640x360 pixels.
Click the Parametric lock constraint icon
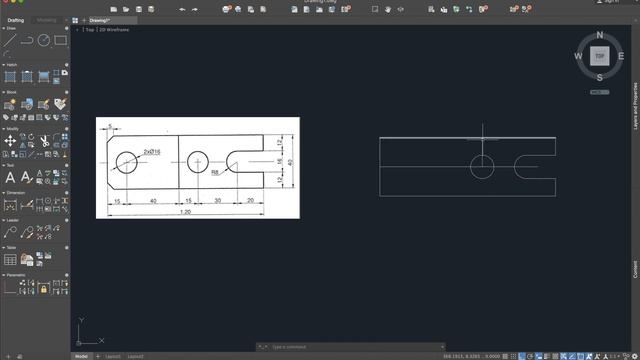(x=44, y=288)
